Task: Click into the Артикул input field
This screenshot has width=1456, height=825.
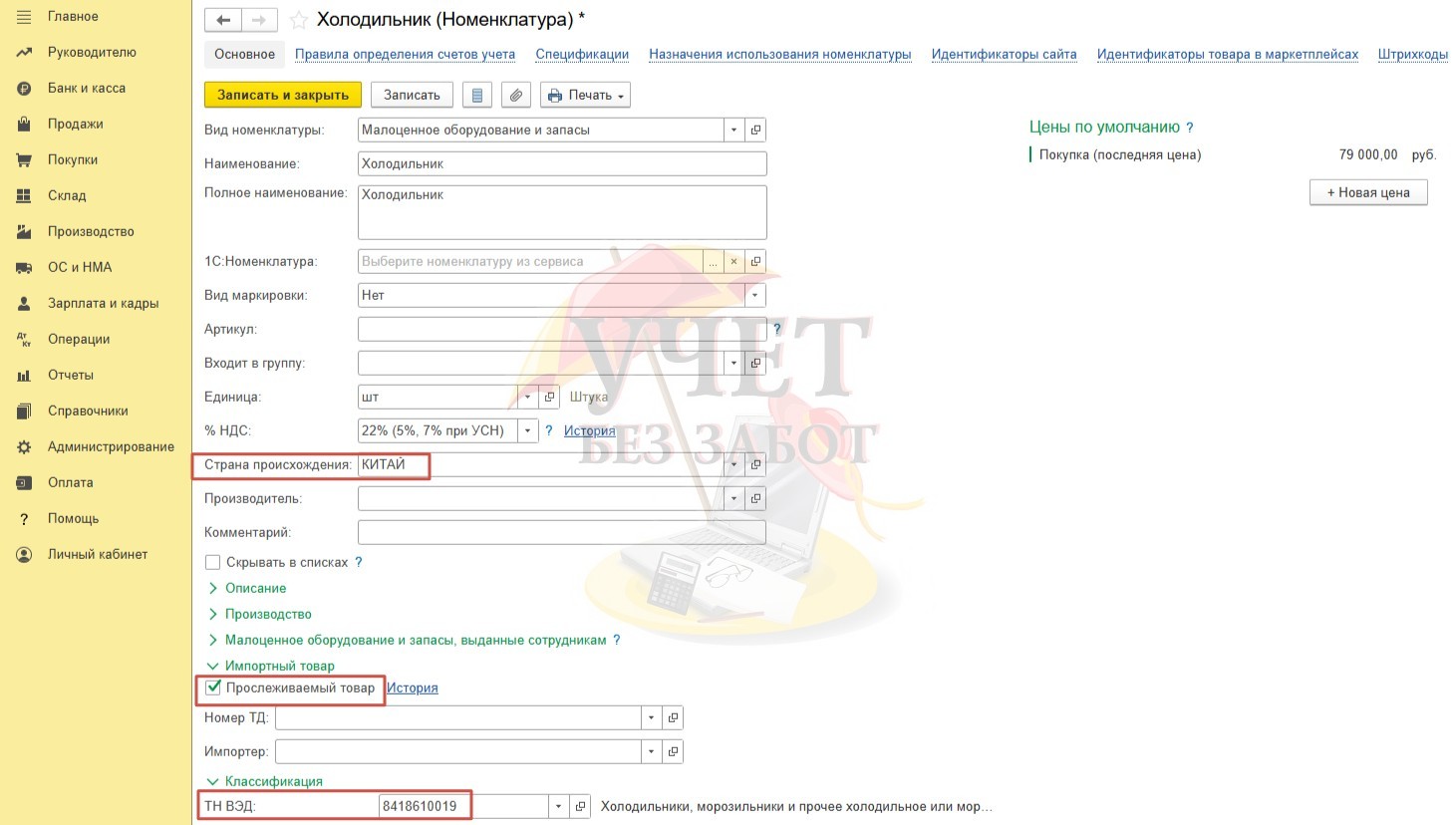Action: (561, 329)
